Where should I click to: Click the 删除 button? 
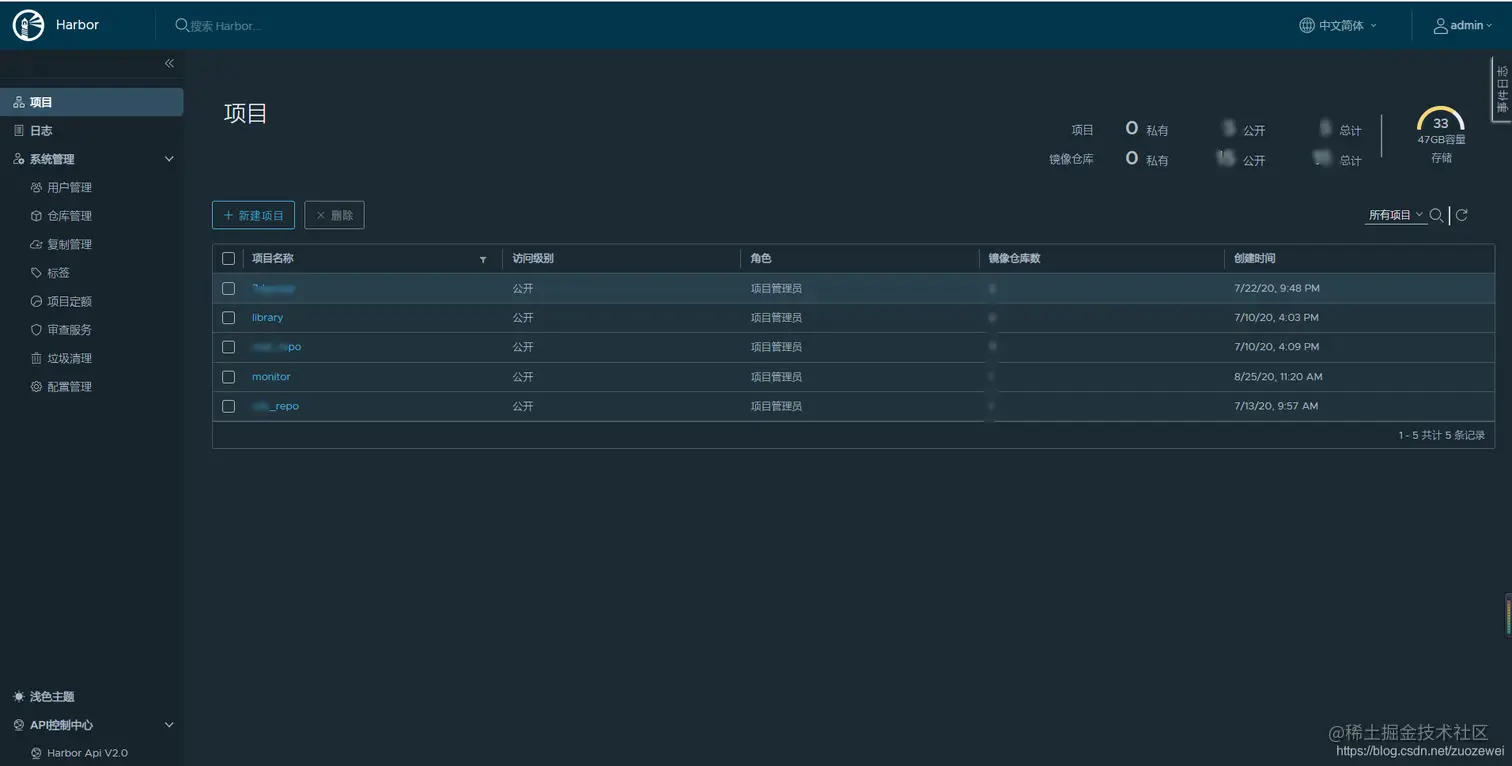(334, 215)
